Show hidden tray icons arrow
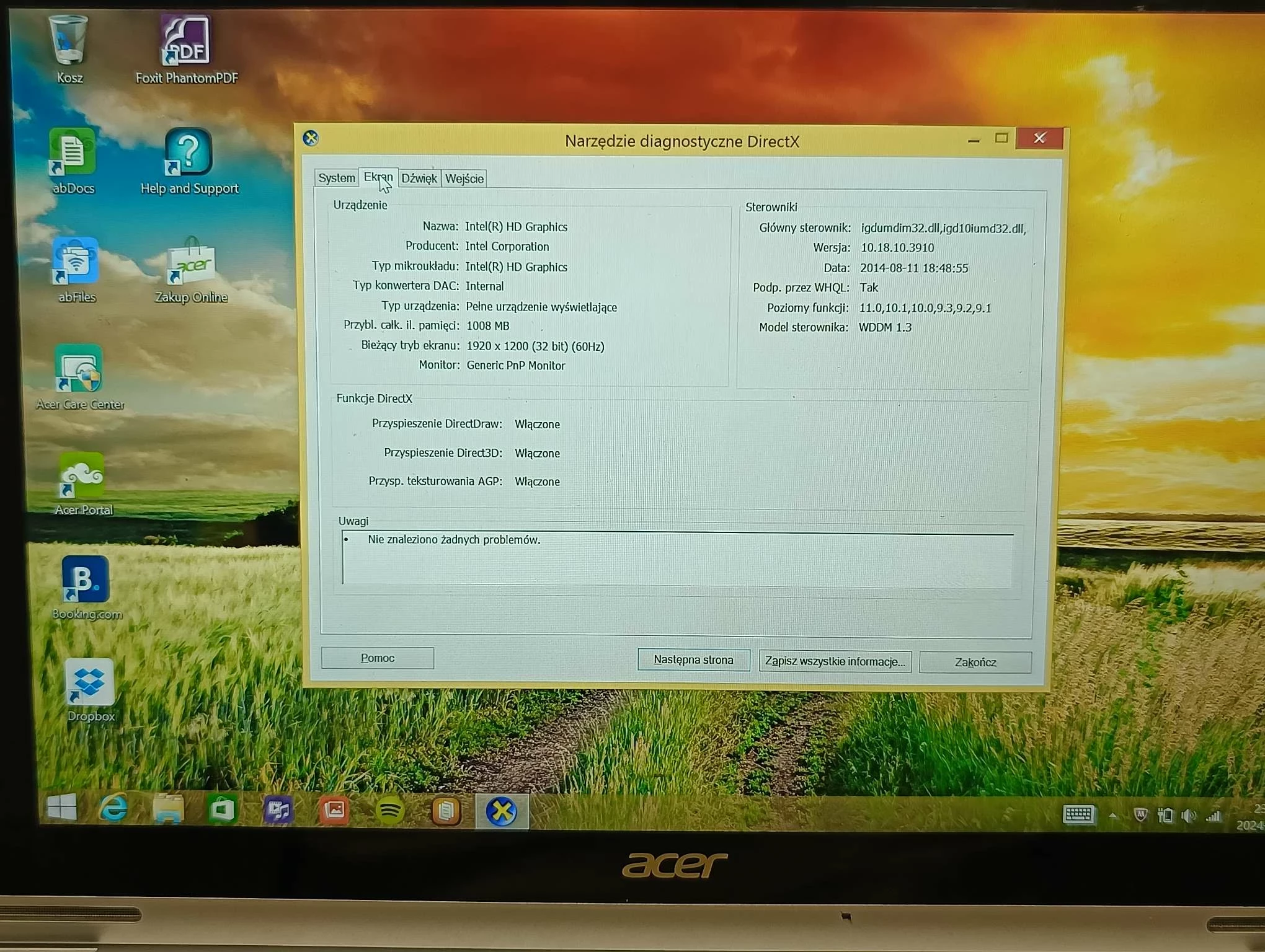Image resolution: width=1265 pixels, height=952 pixels. tap(1113, 816)
